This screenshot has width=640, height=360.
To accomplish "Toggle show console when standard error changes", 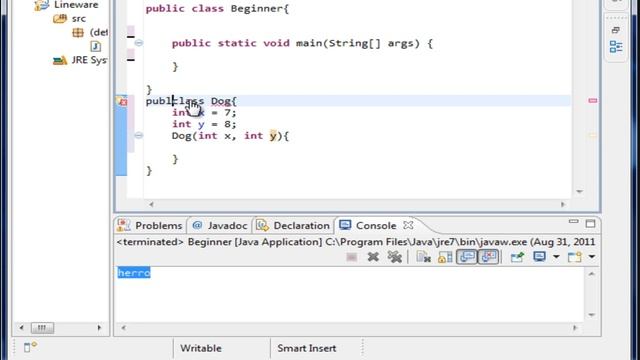I will coord(488,257).
